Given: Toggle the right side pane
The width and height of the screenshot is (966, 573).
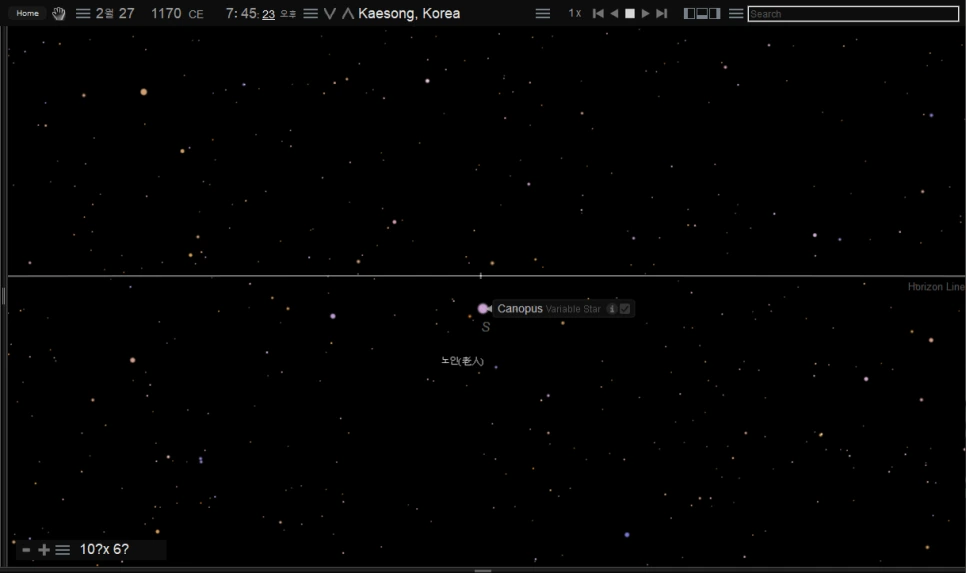Looking at the screenshot, I should [x=715, y=14].
